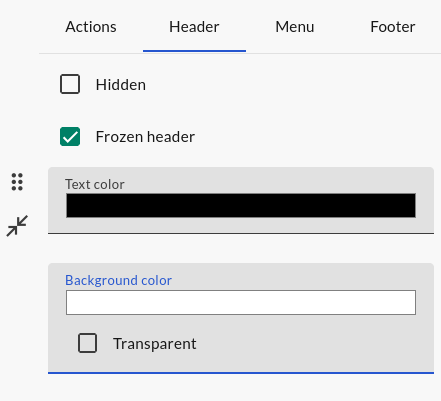Viewport: 441px width, 401px height.
Task: Open the black Text color swatch
Action: [x=241, y=206]
